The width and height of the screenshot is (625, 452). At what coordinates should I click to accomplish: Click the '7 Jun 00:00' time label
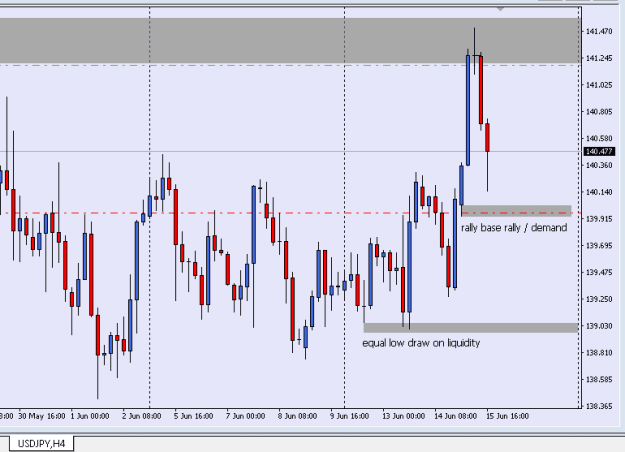pos(245,416)
